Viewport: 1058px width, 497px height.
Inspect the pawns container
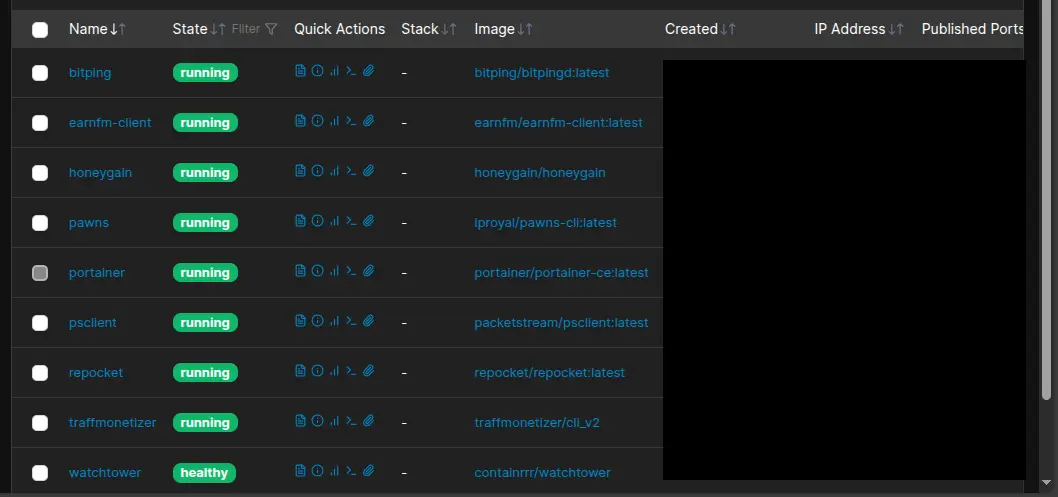coord(317,221)
